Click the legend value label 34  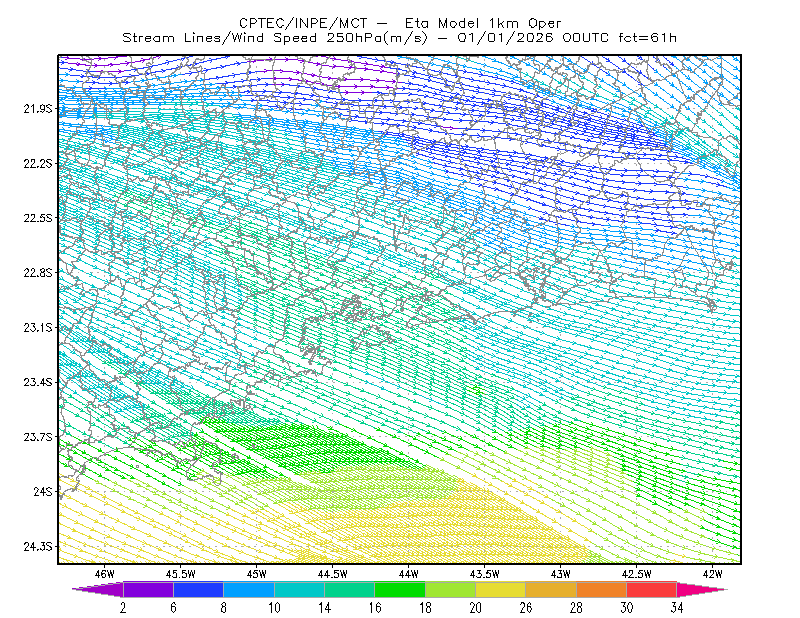[x=677, y=608]
